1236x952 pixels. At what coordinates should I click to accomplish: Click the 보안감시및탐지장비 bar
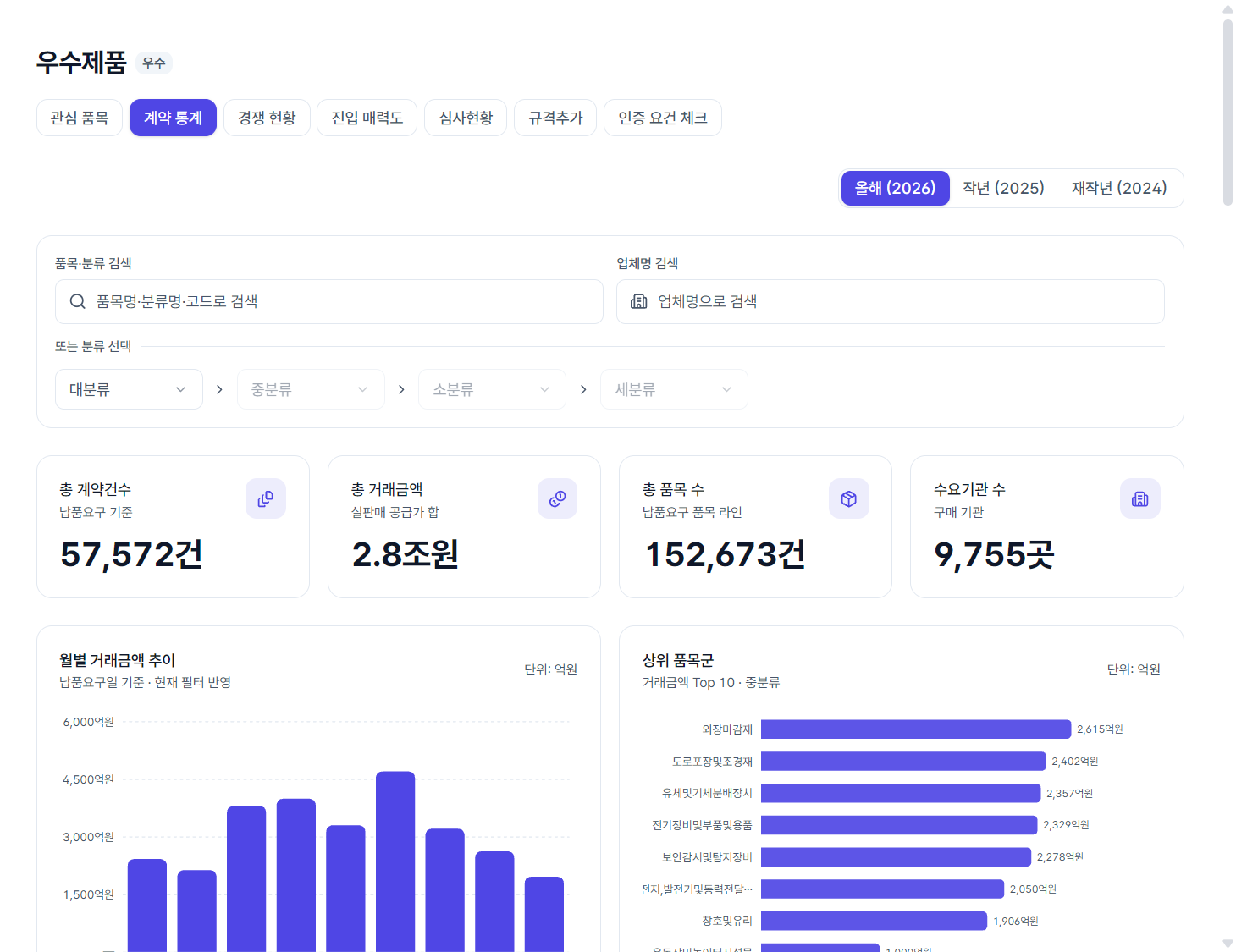coord(897,857)
